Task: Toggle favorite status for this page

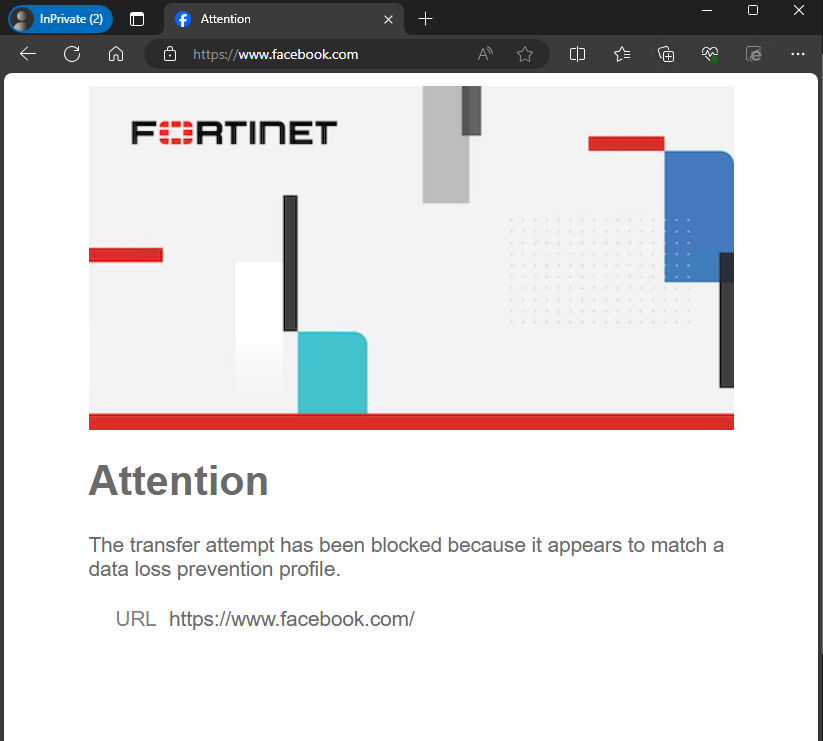Action: pyautogui.click(x=525, y=54)
